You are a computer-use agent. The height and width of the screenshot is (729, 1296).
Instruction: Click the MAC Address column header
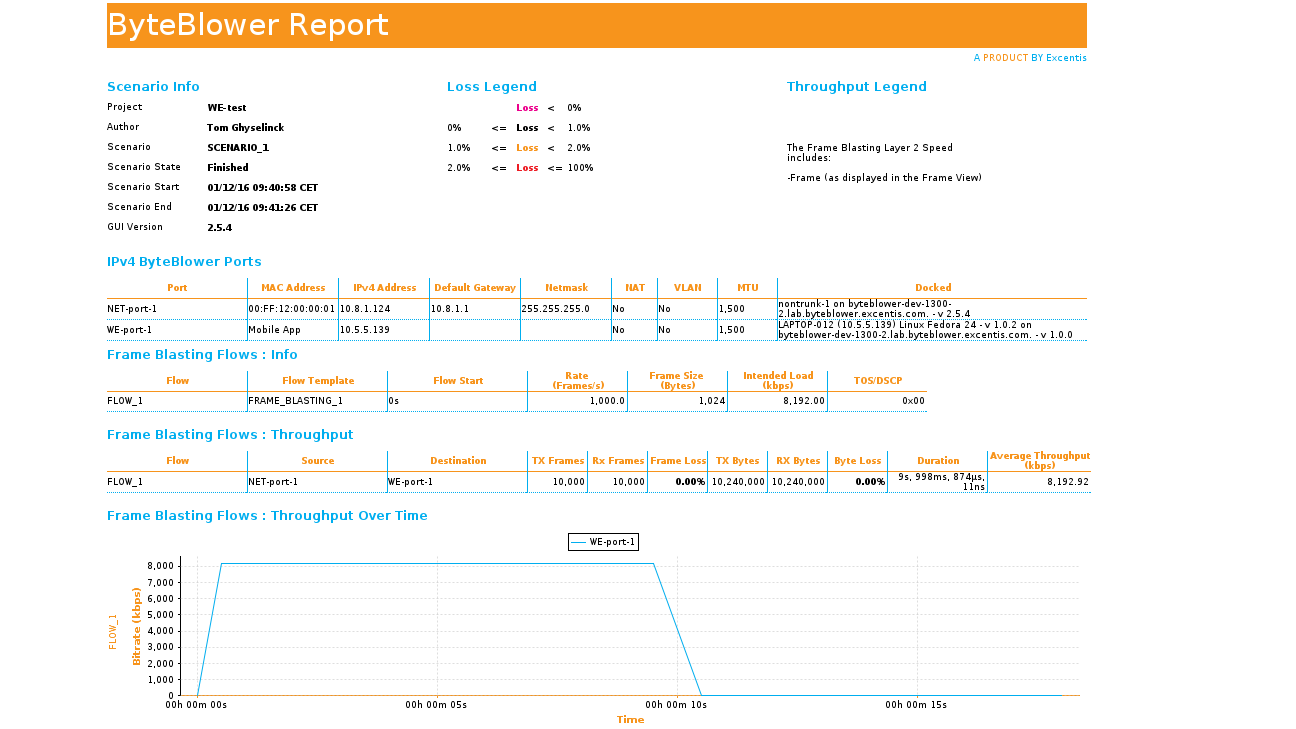click(x=293, y=288)
